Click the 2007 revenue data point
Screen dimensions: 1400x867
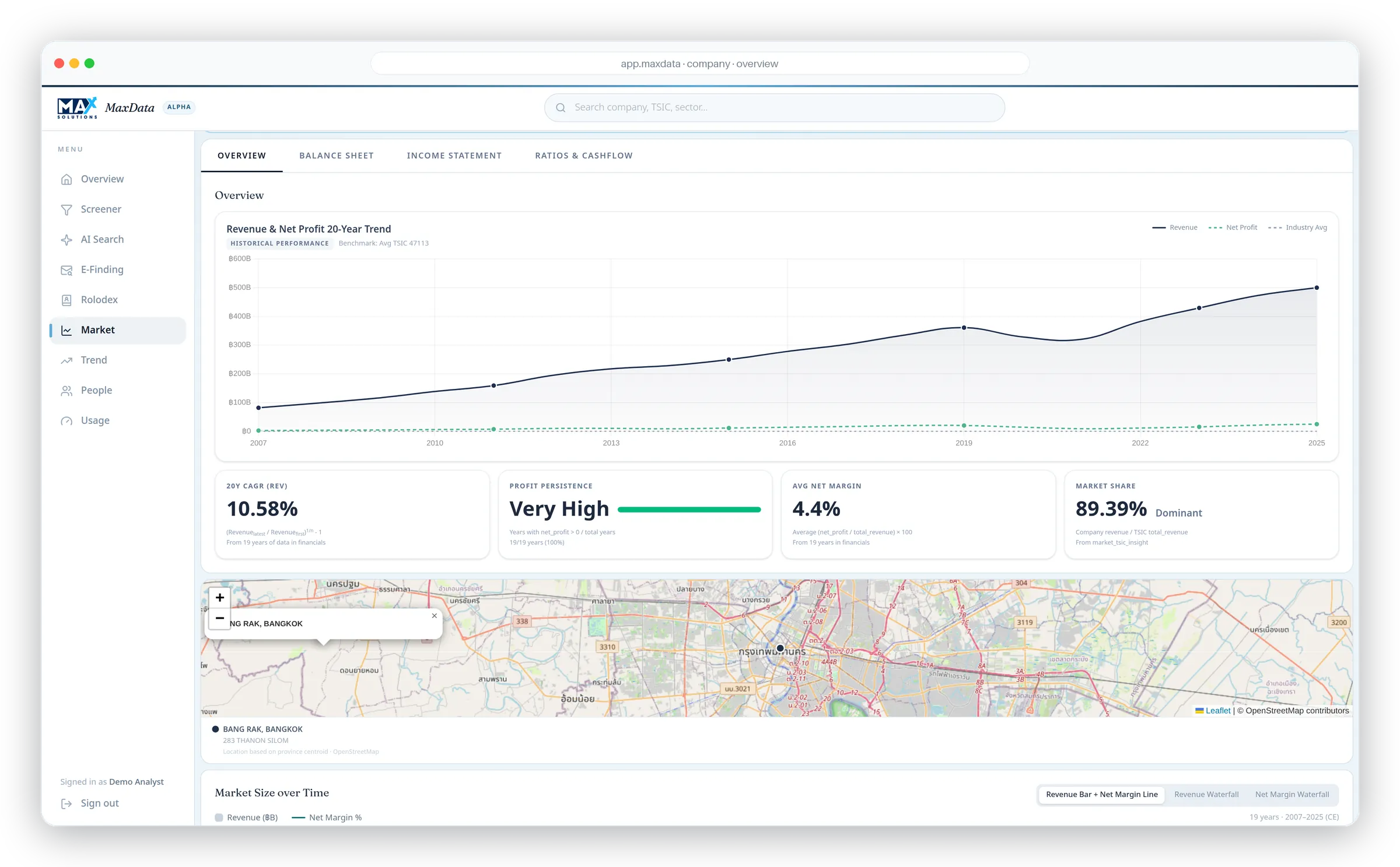point(258,408)
